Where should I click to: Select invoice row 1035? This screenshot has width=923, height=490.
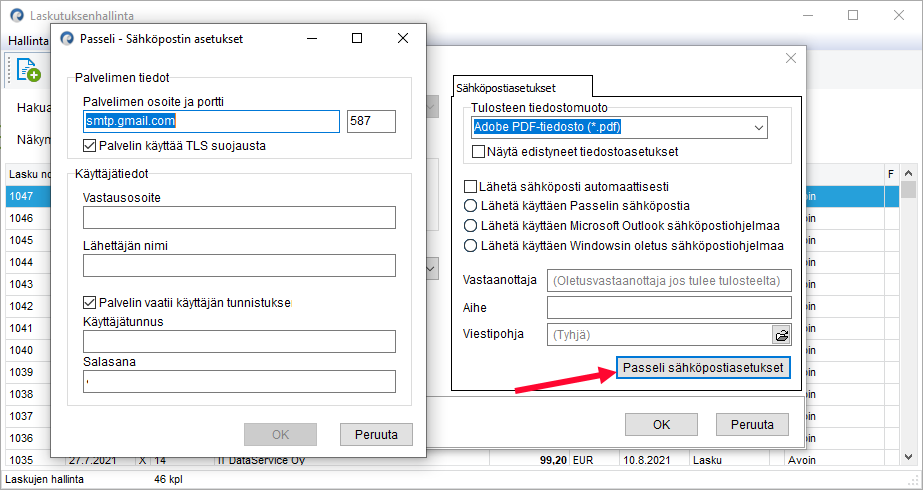pyautogui.click(x=453, y=460)
